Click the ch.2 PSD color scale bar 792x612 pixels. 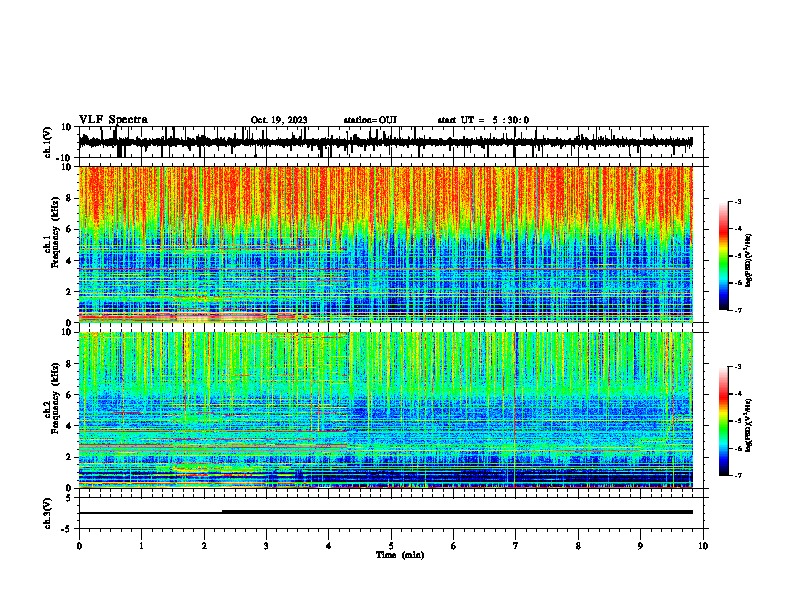point(723,421)
